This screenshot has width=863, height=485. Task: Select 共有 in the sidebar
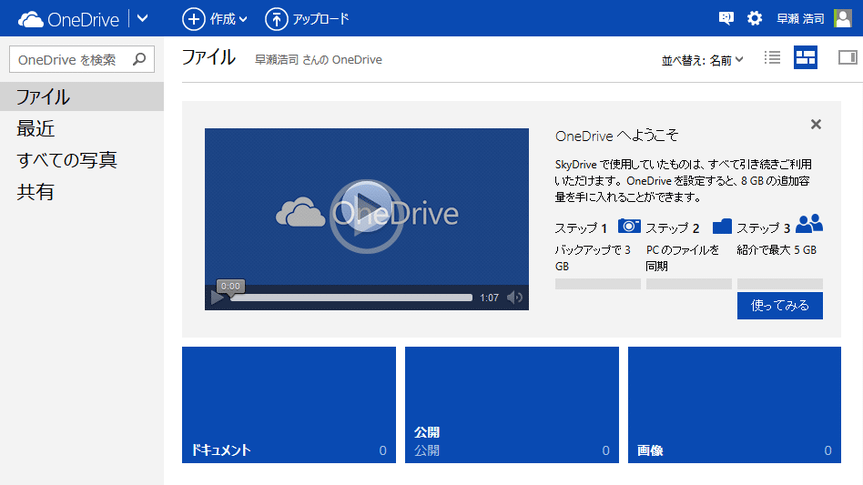click(35, 192)
